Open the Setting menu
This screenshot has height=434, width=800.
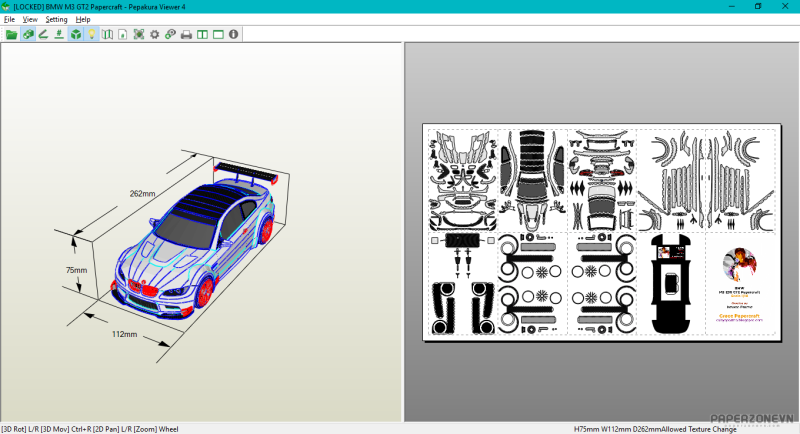pos(56,19)
